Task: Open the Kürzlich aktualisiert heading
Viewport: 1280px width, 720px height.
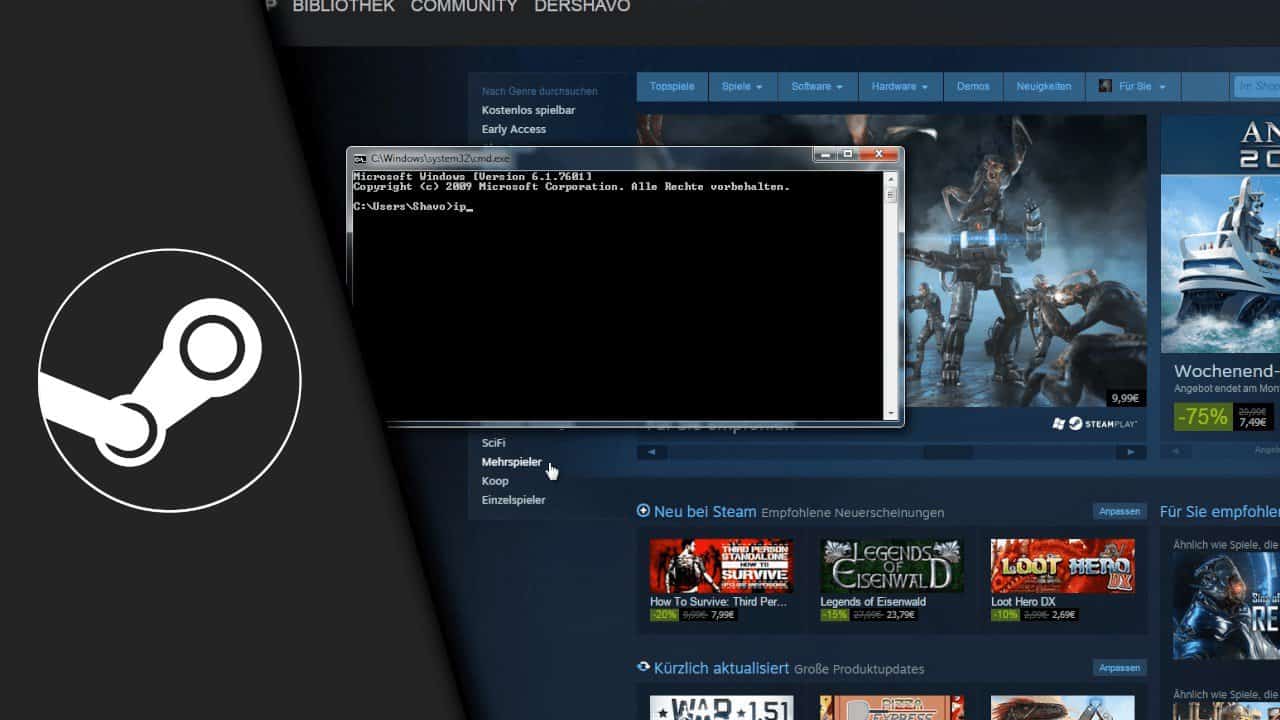Action: (722, 668)
